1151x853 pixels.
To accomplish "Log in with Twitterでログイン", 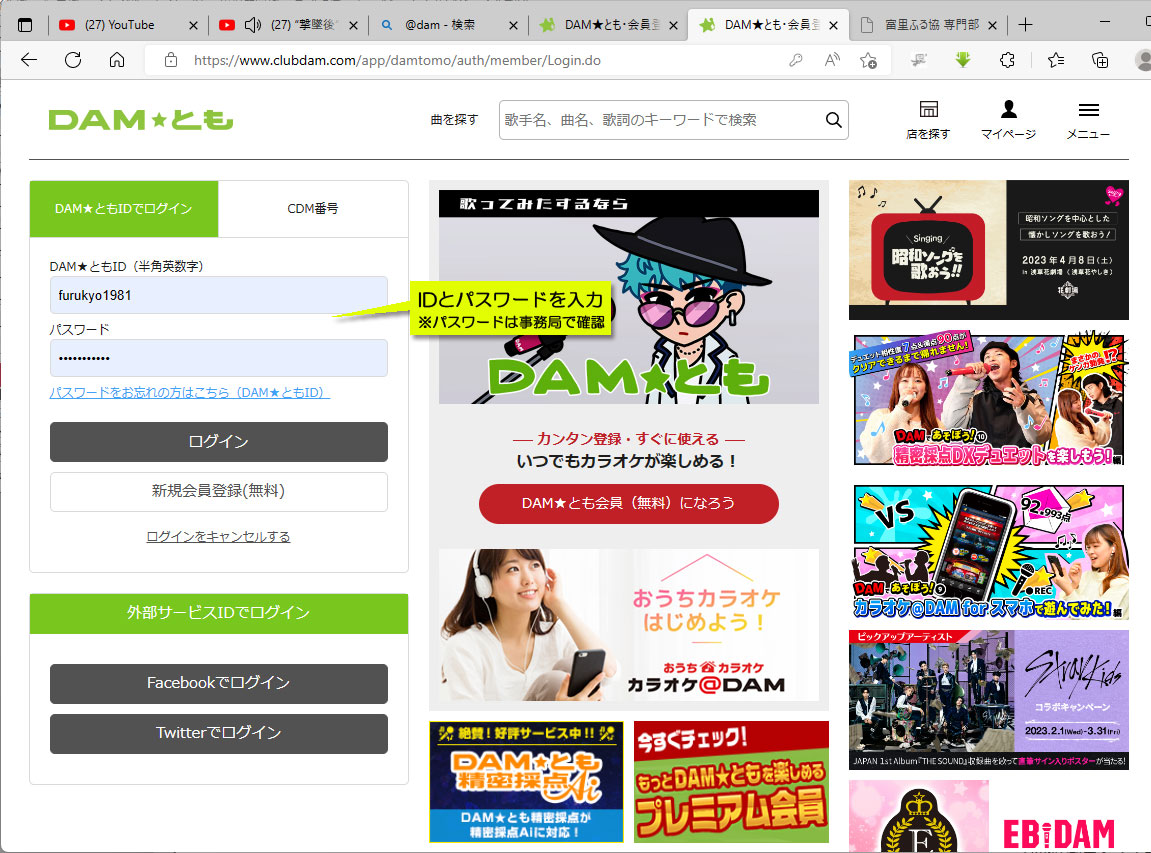I will coord(219,733).
